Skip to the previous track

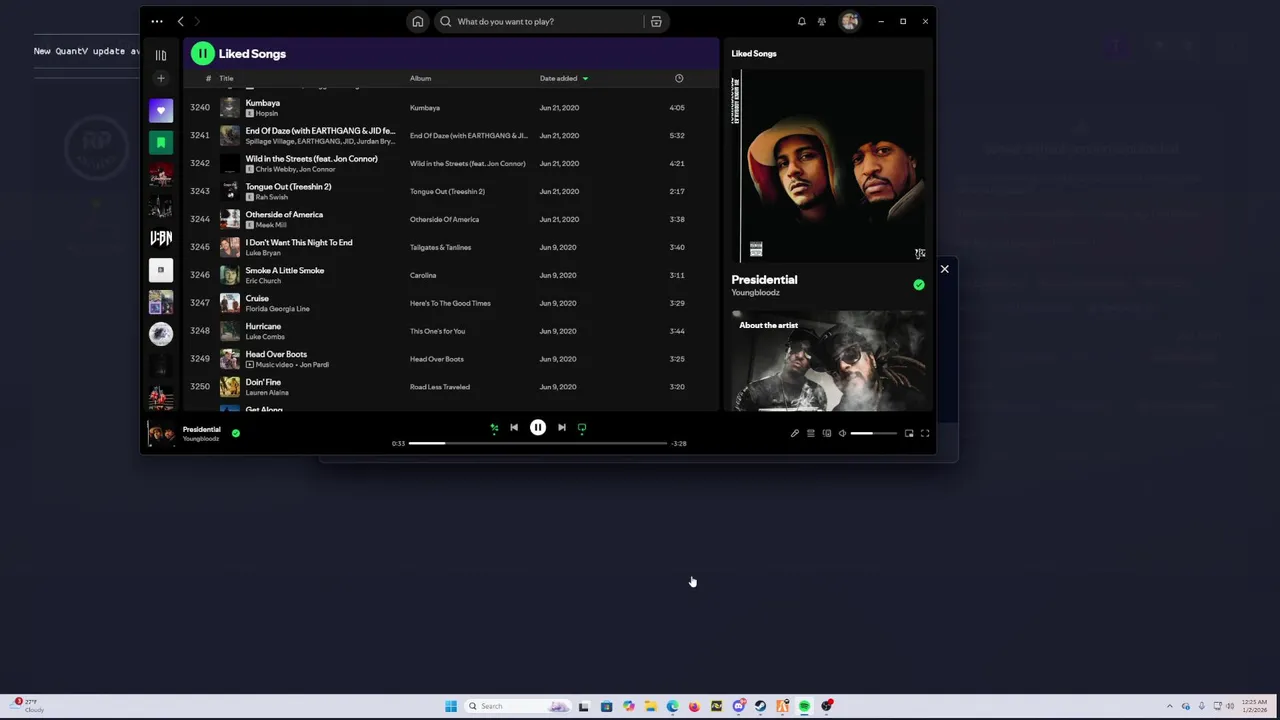pos(514,428)
